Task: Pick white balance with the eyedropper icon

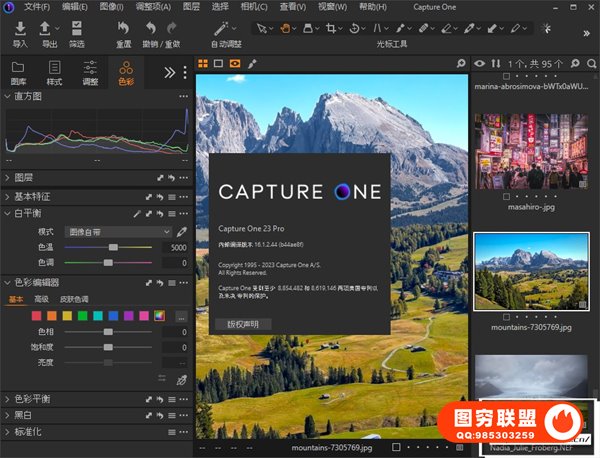Action: pyautogui.click(x=181, y=231)
